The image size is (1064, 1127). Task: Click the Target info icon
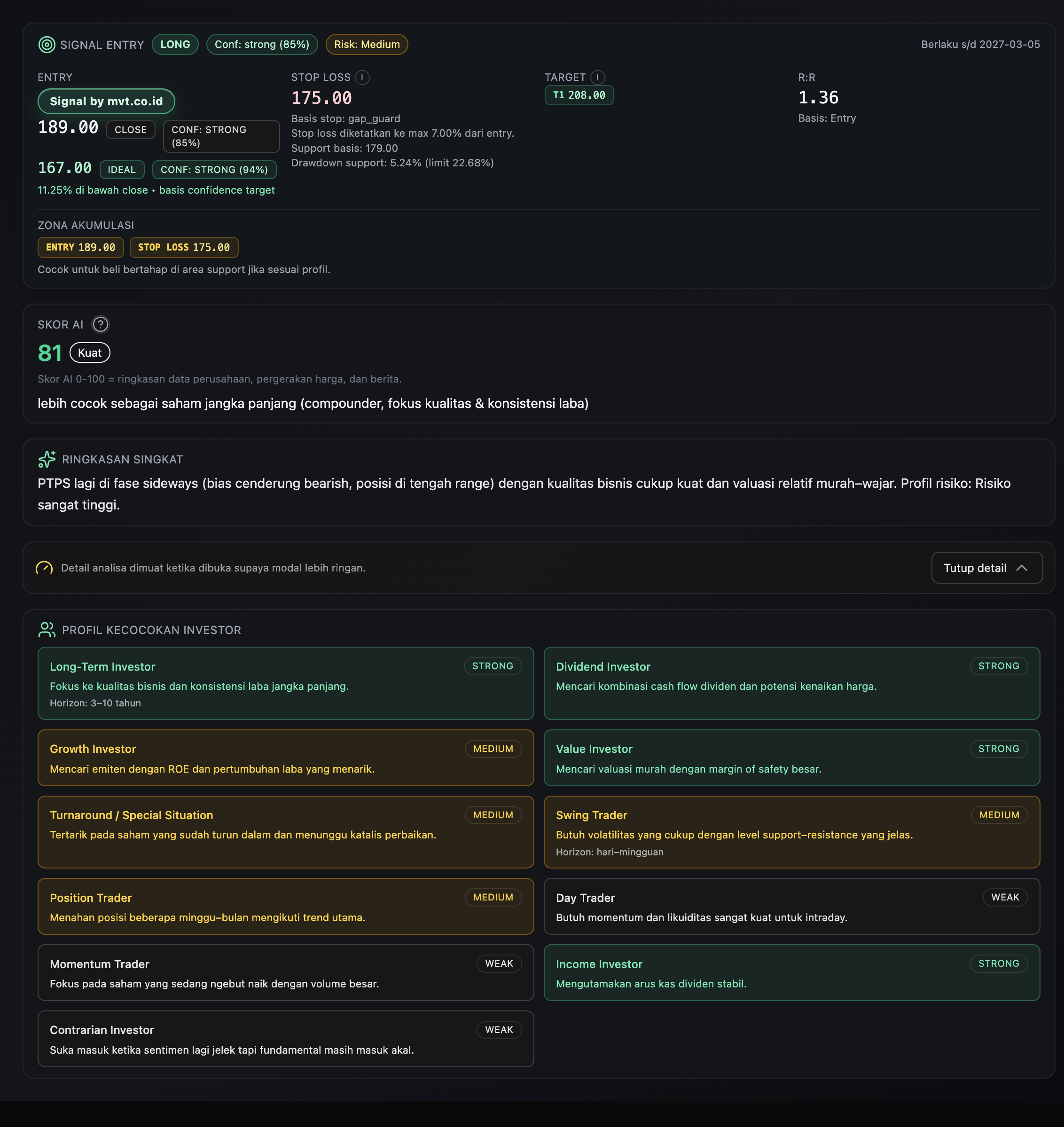point(597,77)
